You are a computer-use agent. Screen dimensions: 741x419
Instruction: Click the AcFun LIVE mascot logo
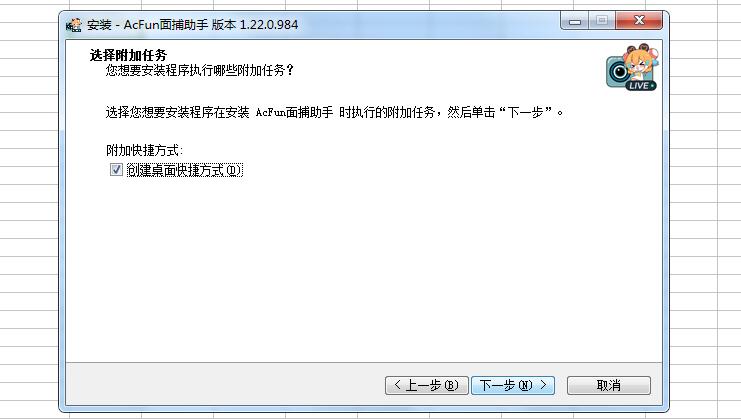point(632,68)
